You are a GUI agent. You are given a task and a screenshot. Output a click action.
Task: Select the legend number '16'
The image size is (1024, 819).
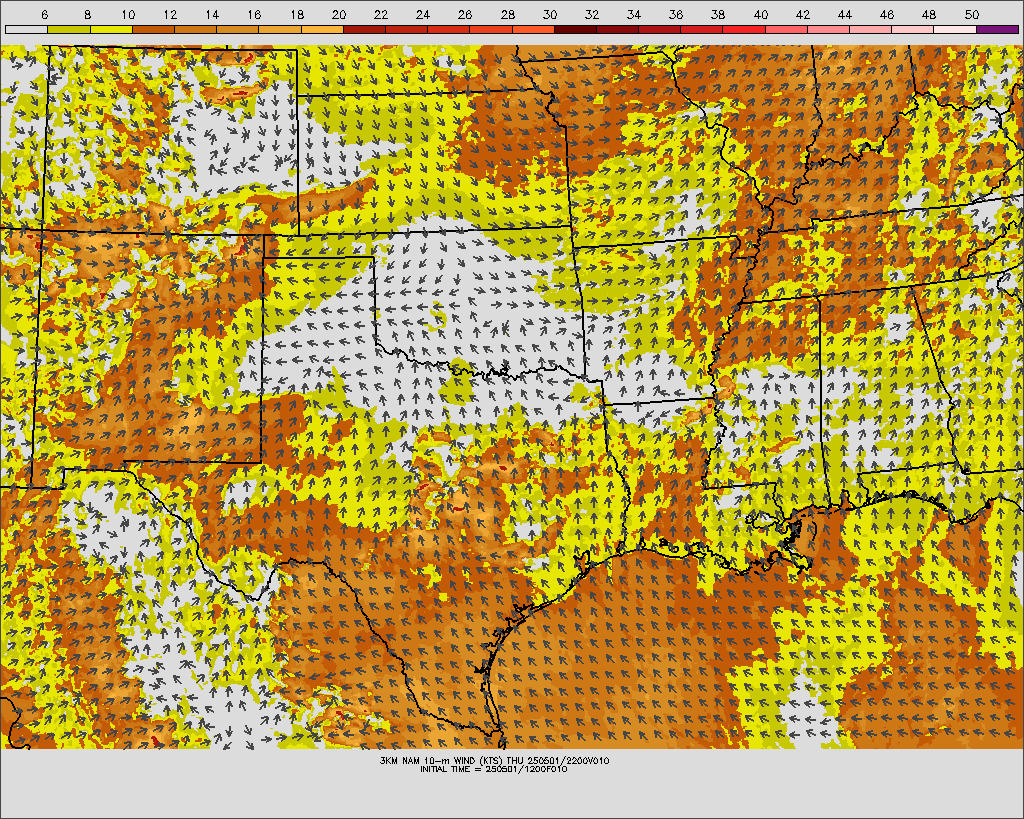click(x=254, y=14)
